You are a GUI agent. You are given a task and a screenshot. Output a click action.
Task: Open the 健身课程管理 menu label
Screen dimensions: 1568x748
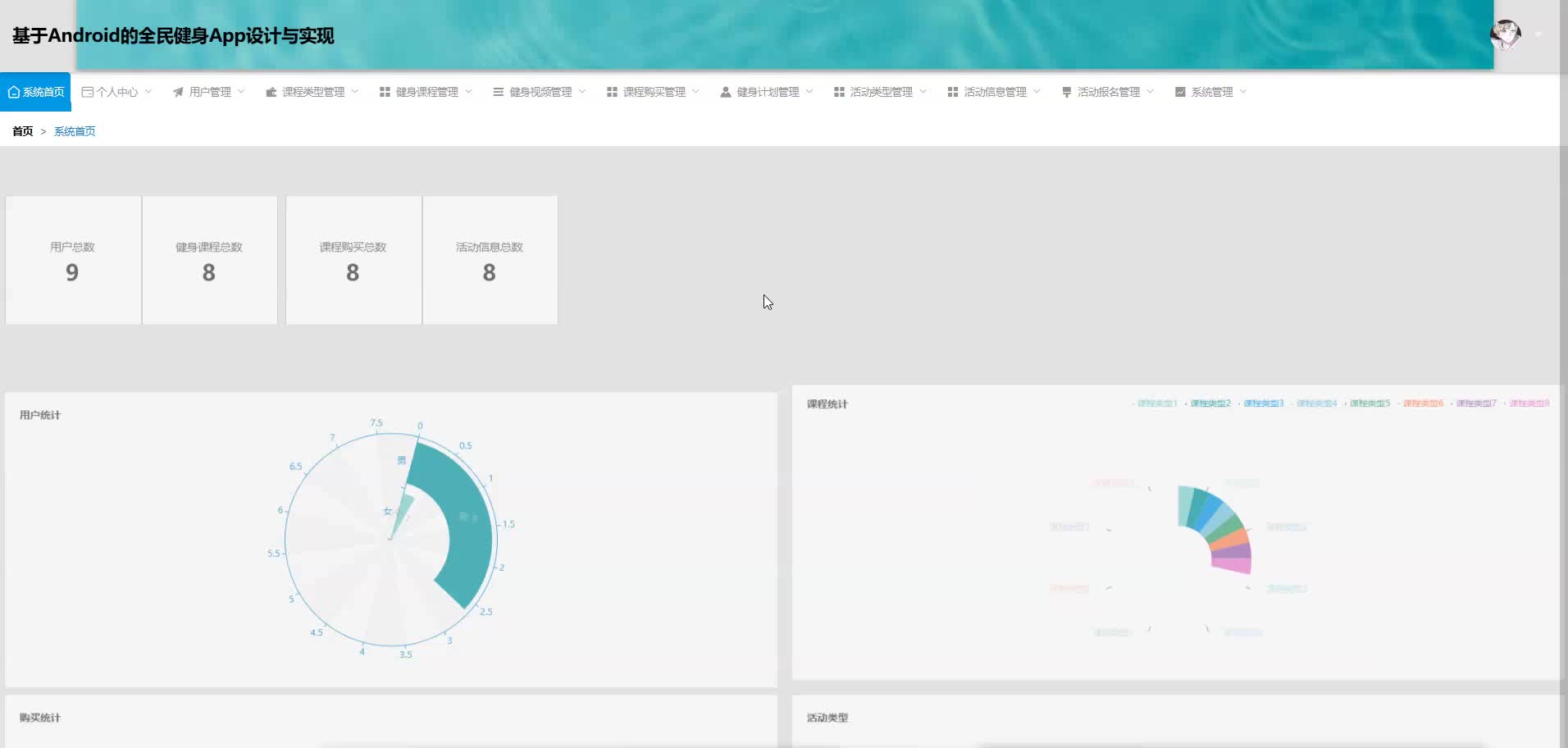click(x=427, y=92)
